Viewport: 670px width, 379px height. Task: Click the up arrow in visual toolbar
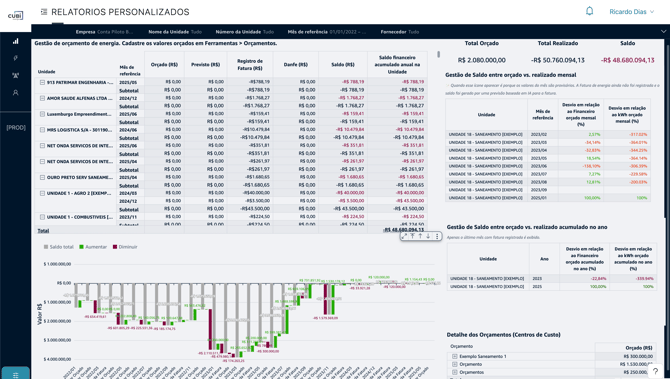point(420,236)
